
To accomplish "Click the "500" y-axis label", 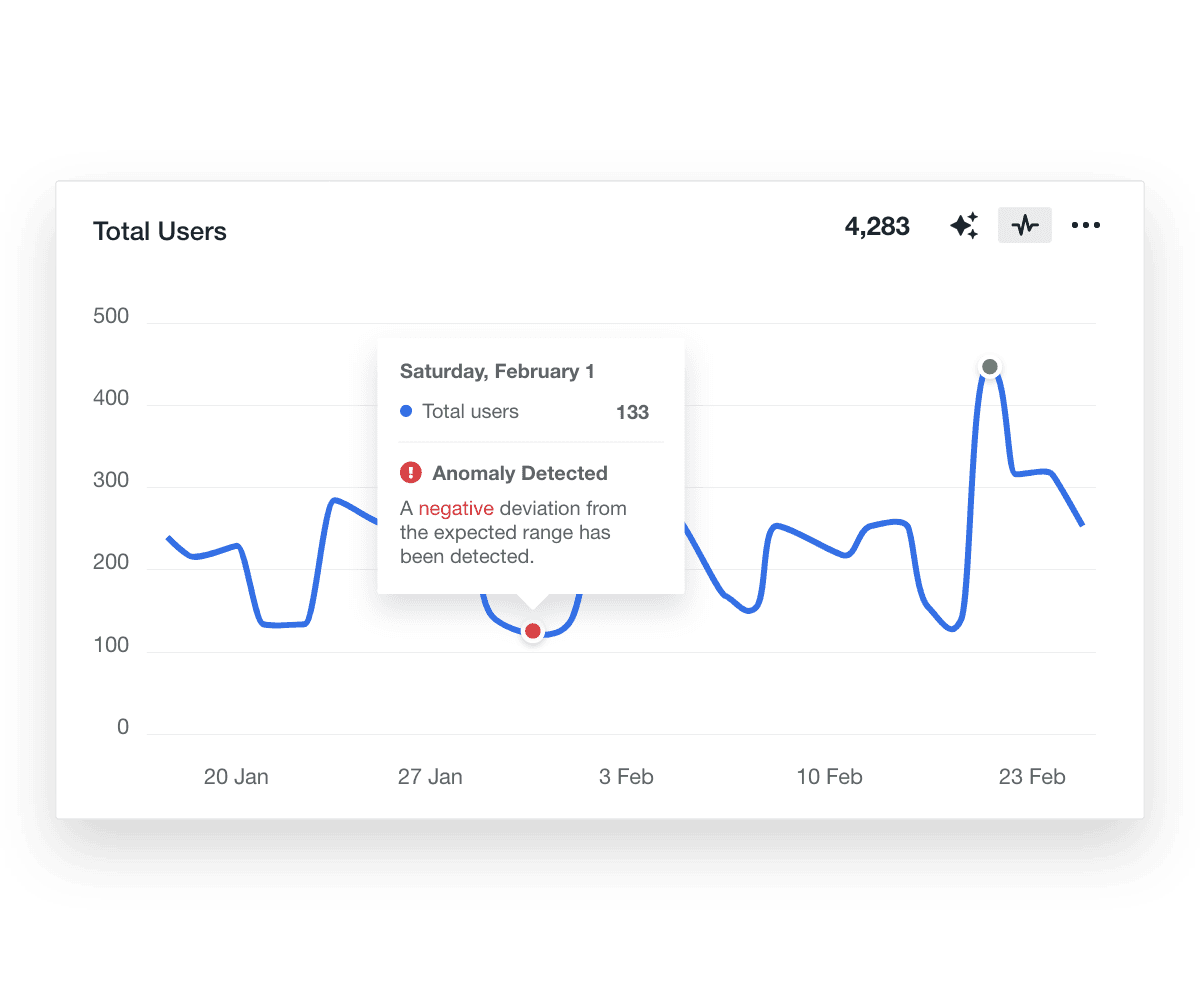I will (110, 316).
